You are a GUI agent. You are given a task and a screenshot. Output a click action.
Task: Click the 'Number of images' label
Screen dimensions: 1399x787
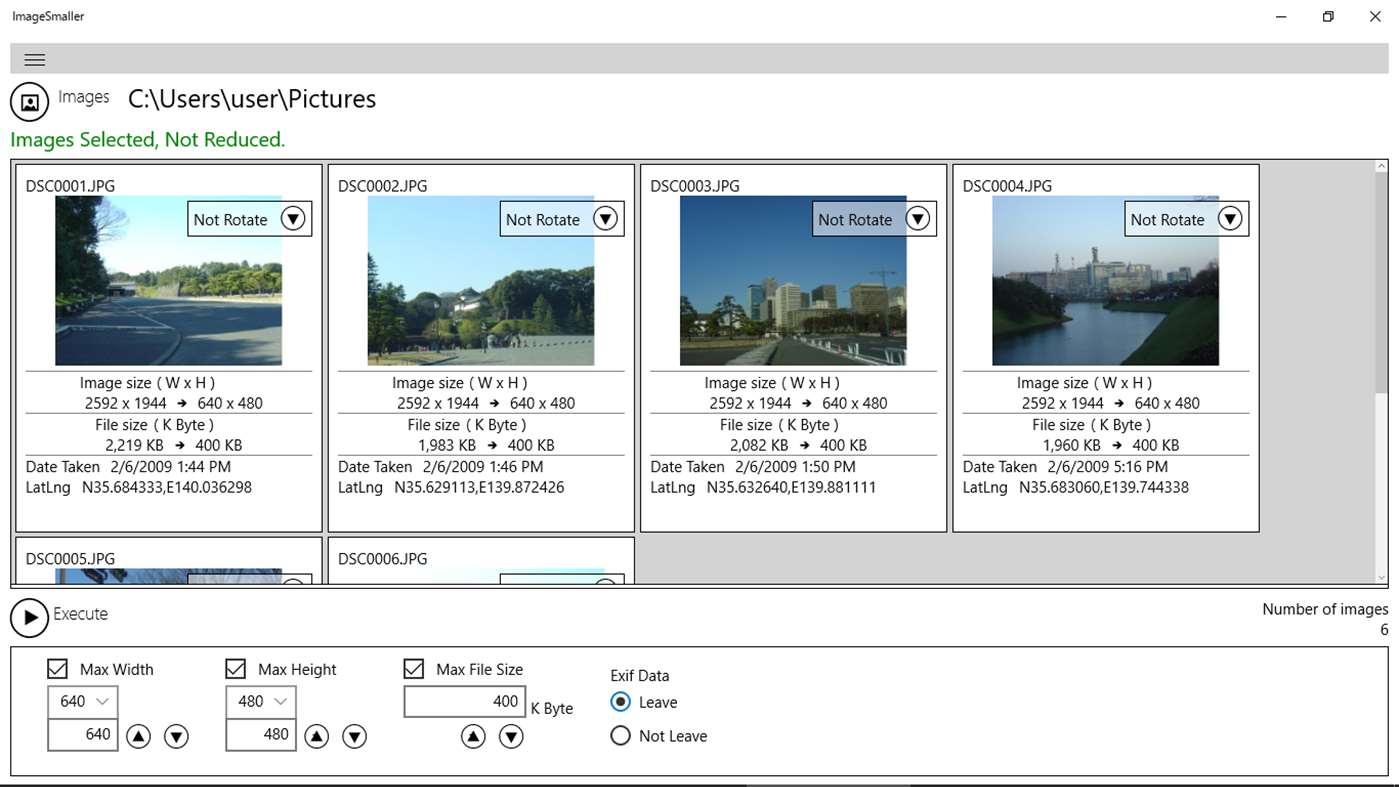(x=1325, y=609)
